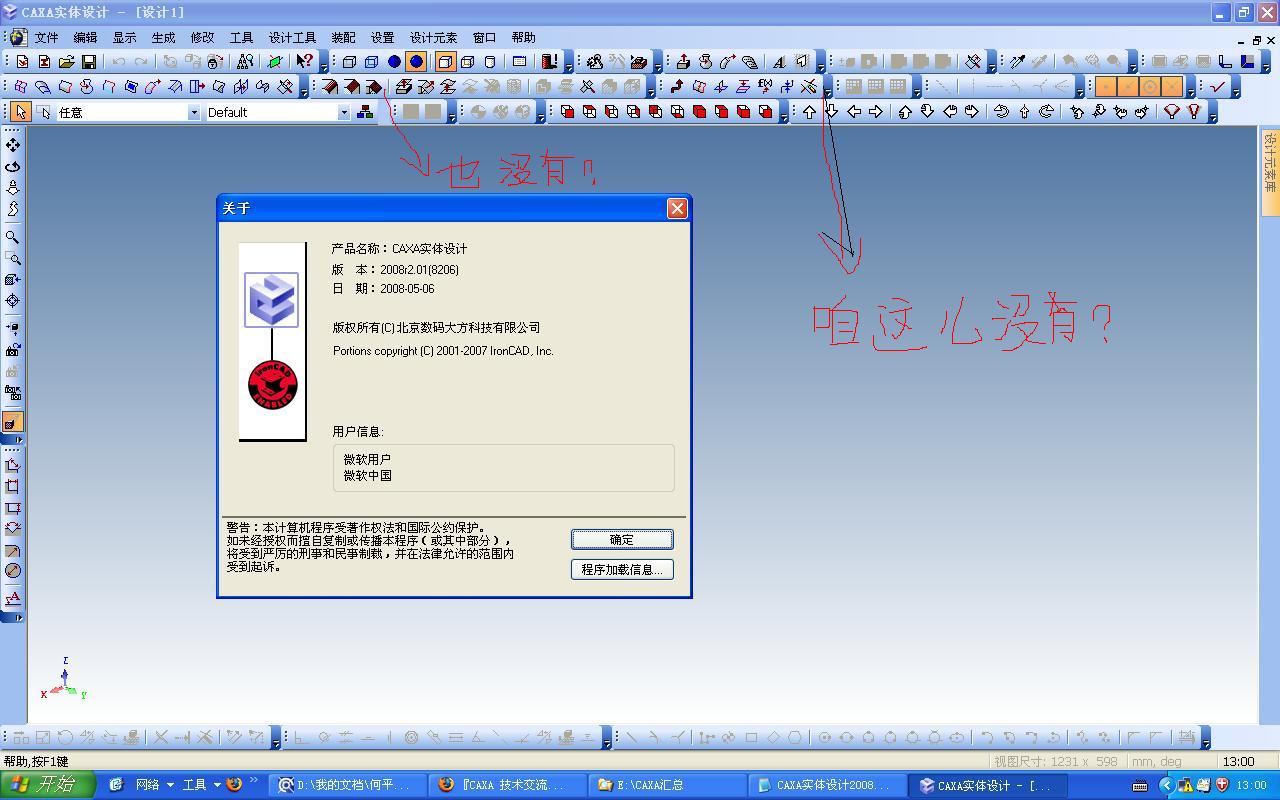Open the 网络 dropdown on taskbar
Viewport: 1280px width, 800px height.
click(x=155, y=785)
